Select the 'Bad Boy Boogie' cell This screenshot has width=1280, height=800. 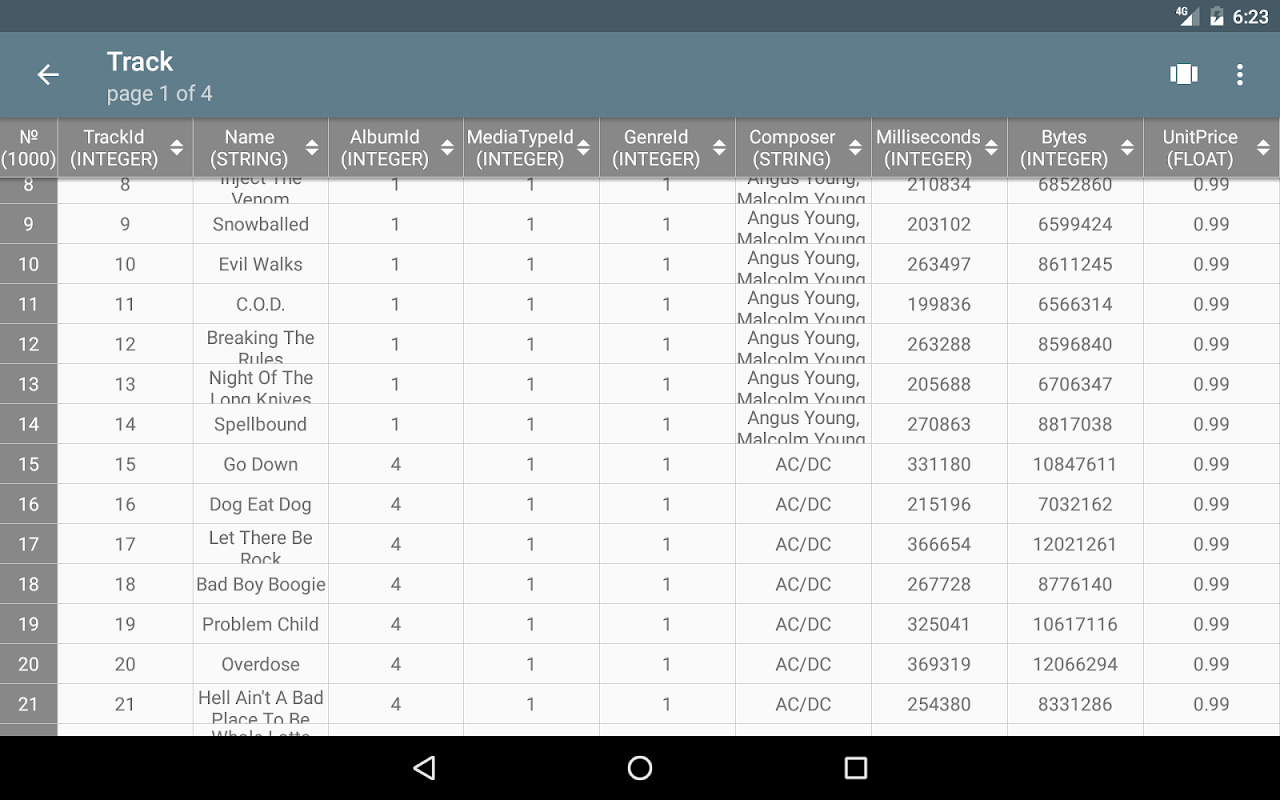pos(261,584)
